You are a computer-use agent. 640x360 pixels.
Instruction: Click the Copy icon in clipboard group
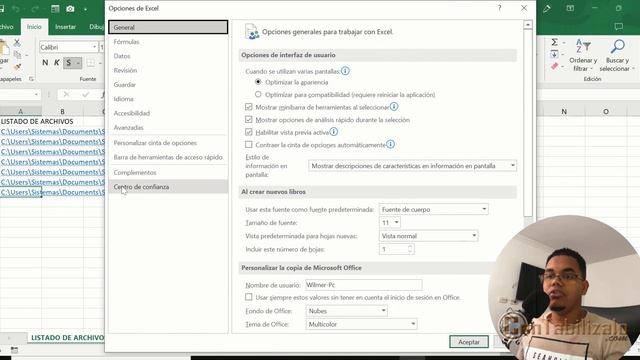17,54
